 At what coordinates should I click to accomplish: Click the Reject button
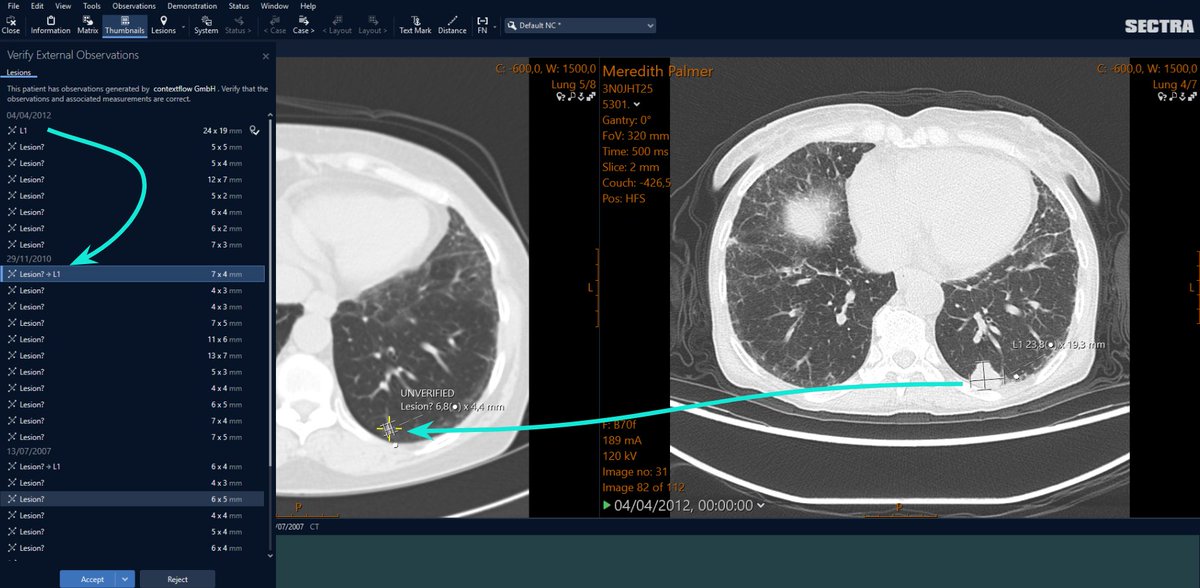(177, 578)
